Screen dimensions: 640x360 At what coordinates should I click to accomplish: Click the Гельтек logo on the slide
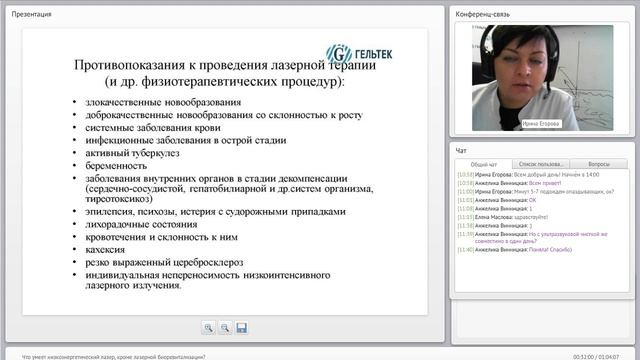coord(359,53)
